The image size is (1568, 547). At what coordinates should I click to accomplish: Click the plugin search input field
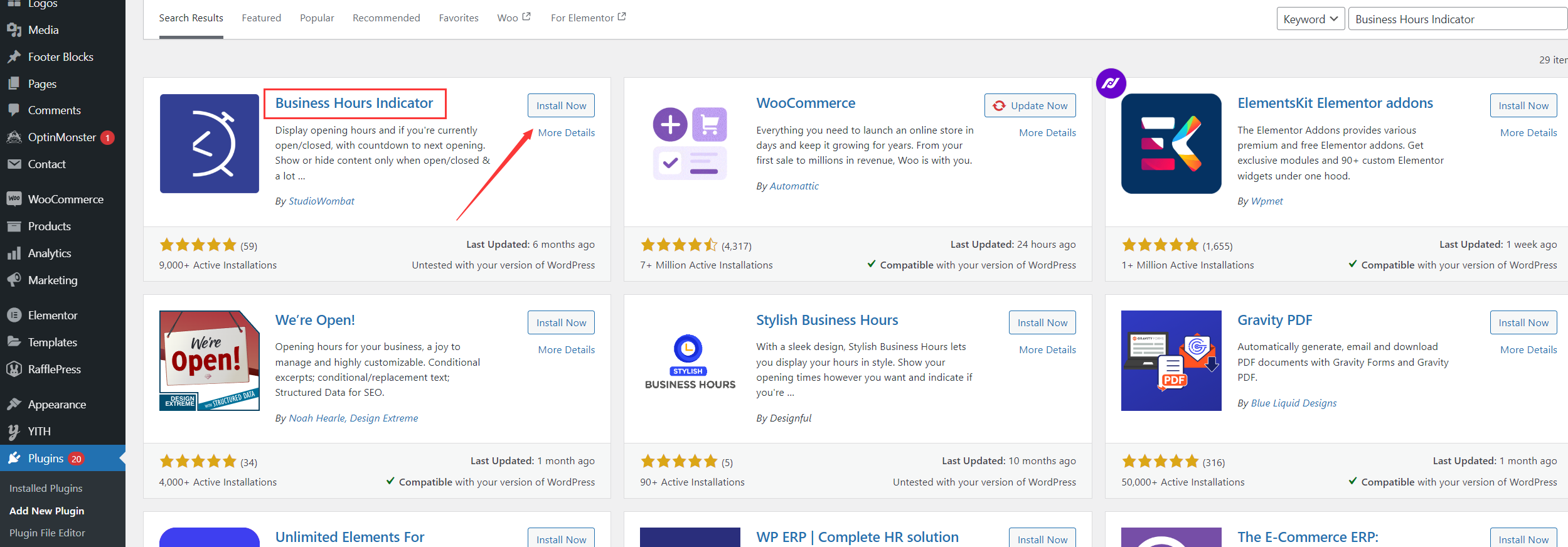1458,19
